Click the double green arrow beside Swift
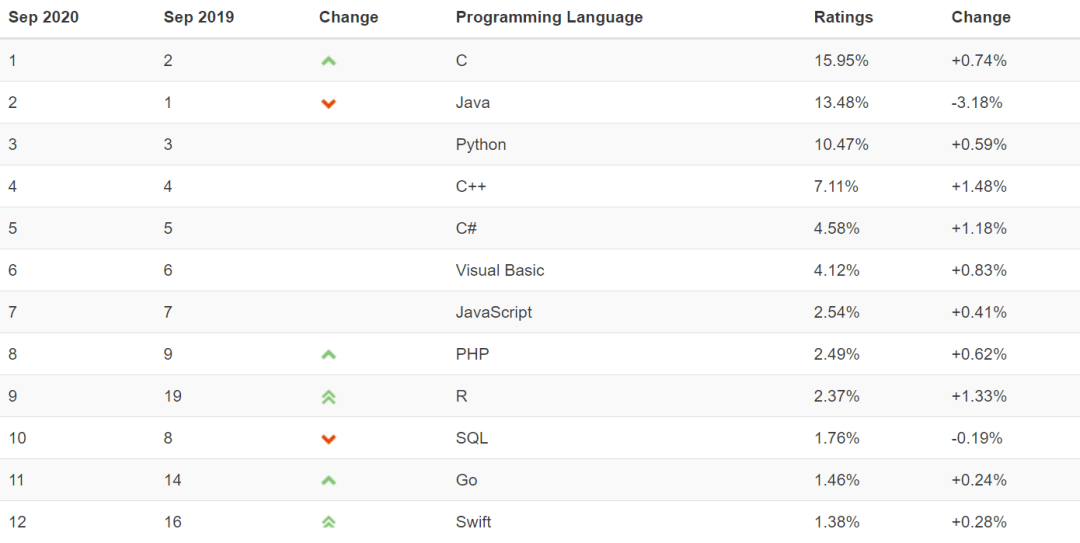1080x543 pixels. 328,522
